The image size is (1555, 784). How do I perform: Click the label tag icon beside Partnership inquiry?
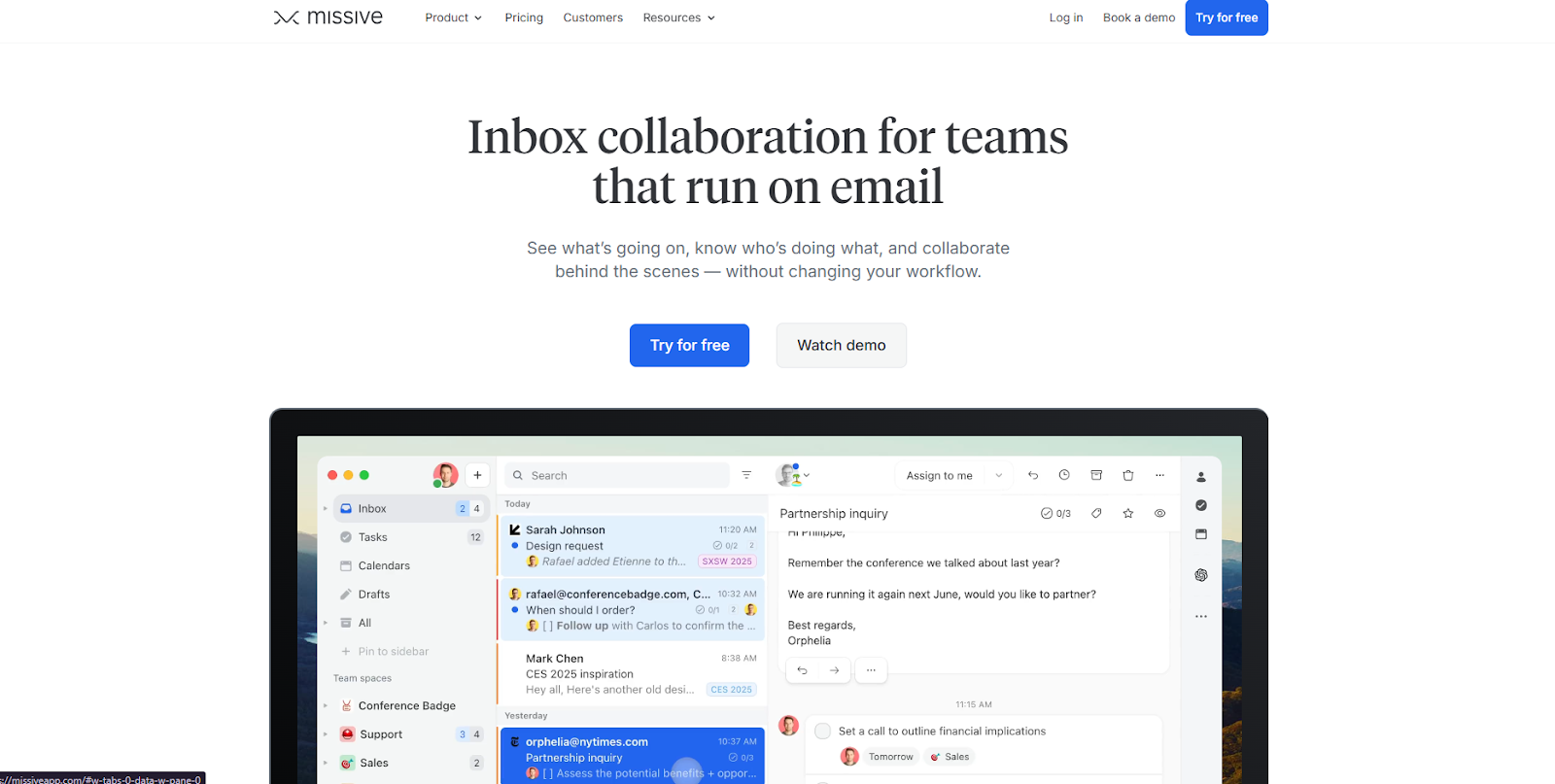1096,513
